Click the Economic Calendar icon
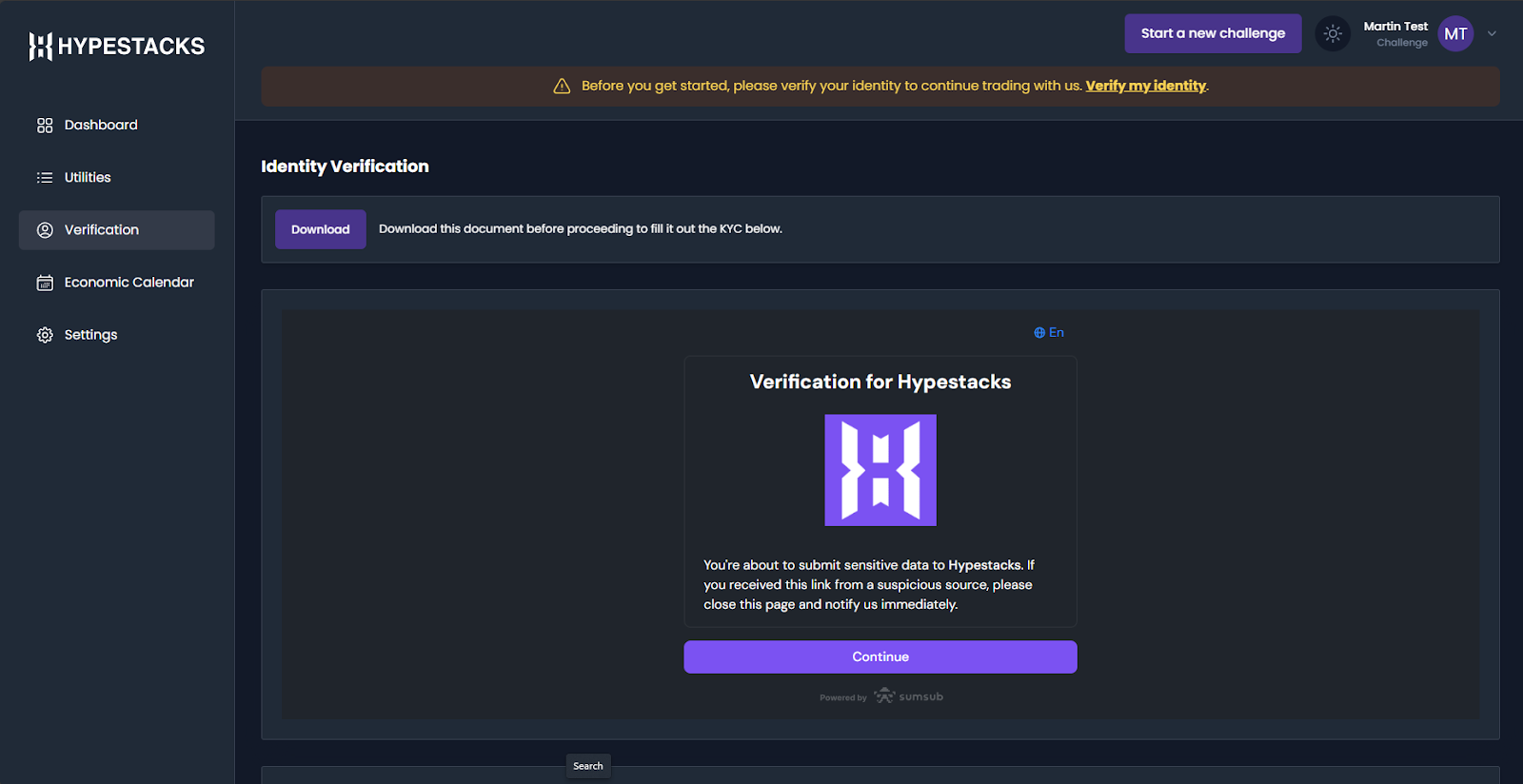The image size is (1523, 784). click(45, 283)
